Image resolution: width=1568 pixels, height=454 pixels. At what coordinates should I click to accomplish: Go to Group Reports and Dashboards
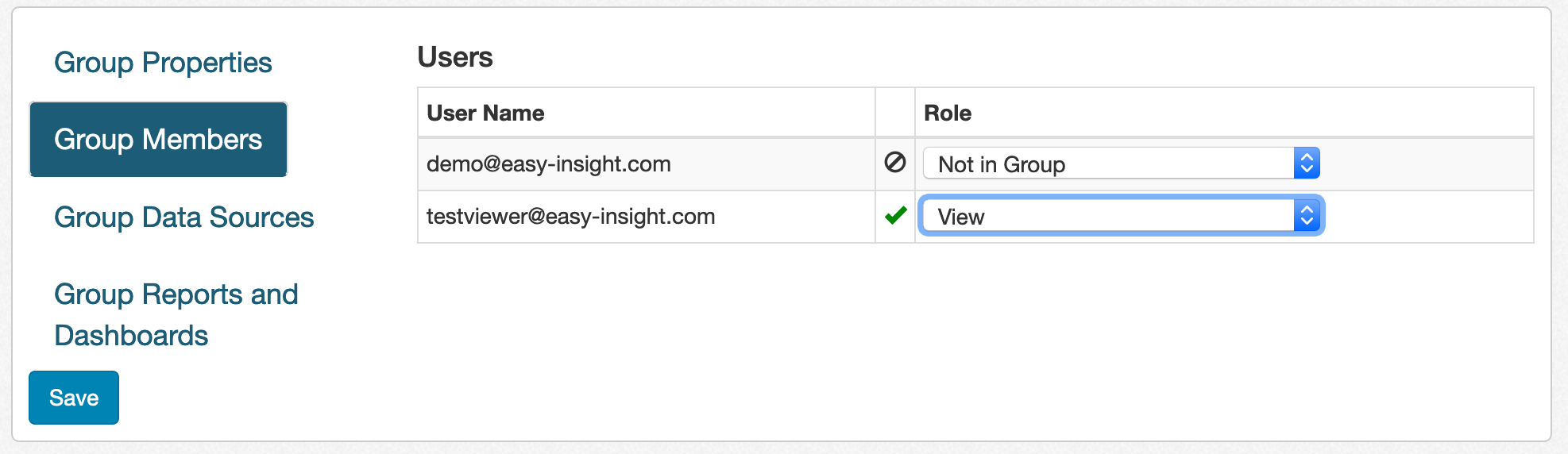point(176,314)
